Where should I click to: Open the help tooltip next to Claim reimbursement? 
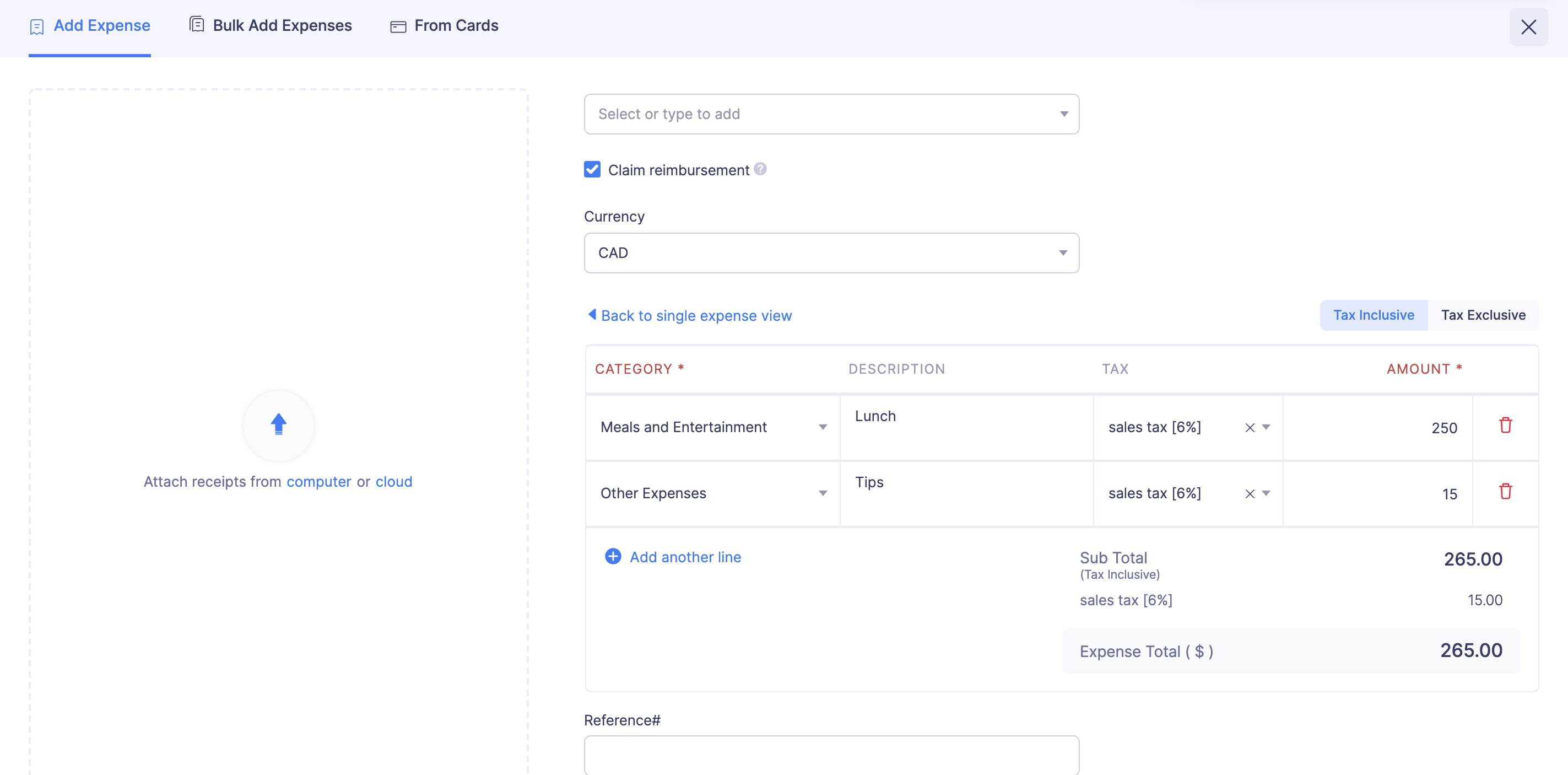pos(760,169)
